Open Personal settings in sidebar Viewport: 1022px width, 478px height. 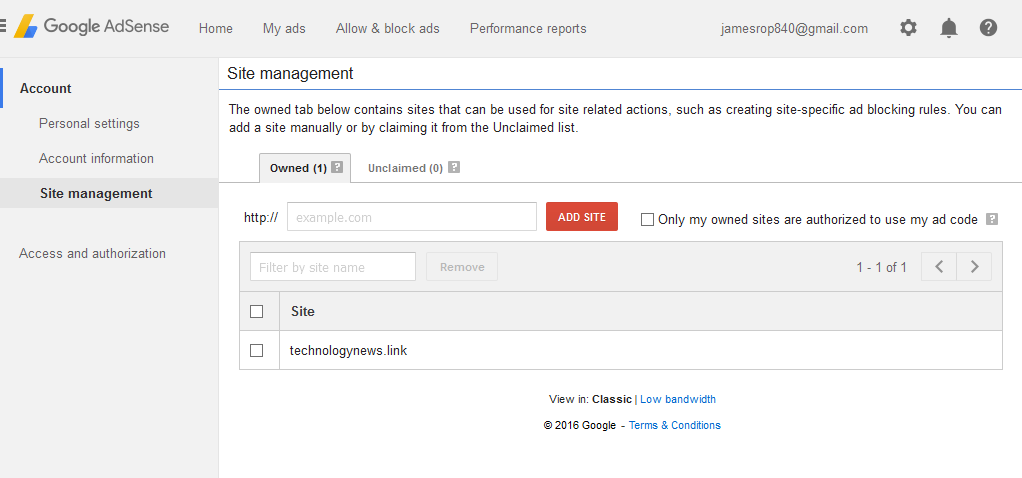(89, 124)
